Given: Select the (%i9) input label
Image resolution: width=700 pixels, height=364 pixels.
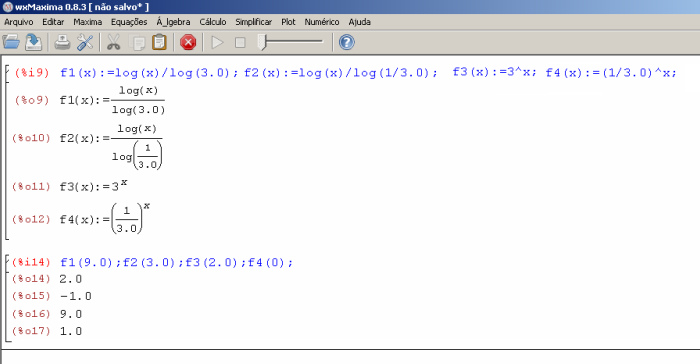Looking at the screenshot, I should (31, 72).
